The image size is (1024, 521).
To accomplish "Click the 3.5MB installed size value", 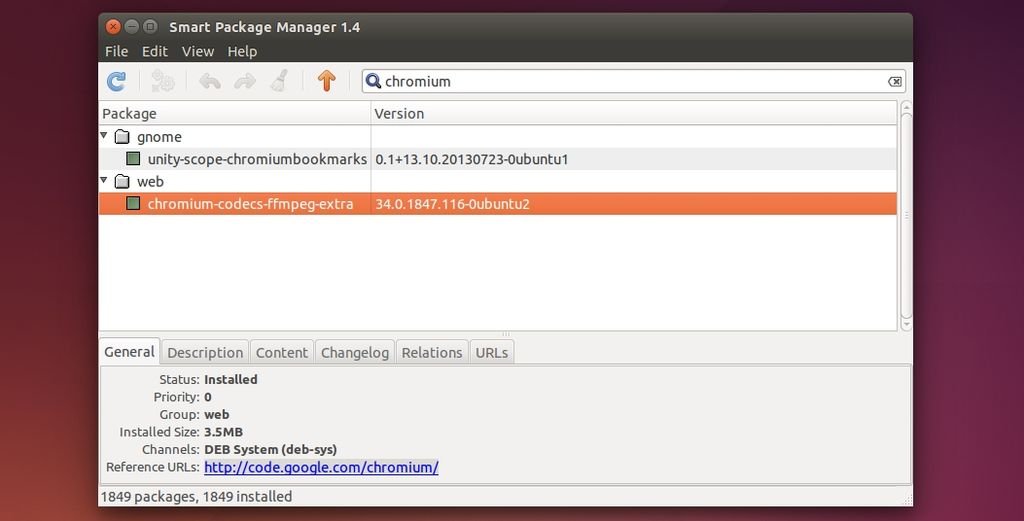I will pyautogui.click(x=223, y=432).
